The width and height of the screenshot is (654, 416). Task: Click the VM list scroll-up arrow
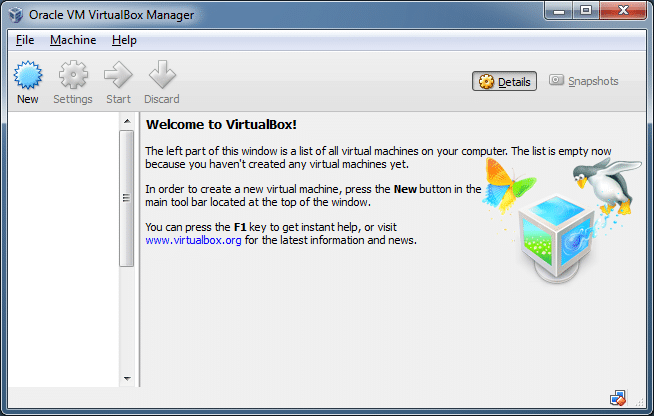(x=127, y=121)
